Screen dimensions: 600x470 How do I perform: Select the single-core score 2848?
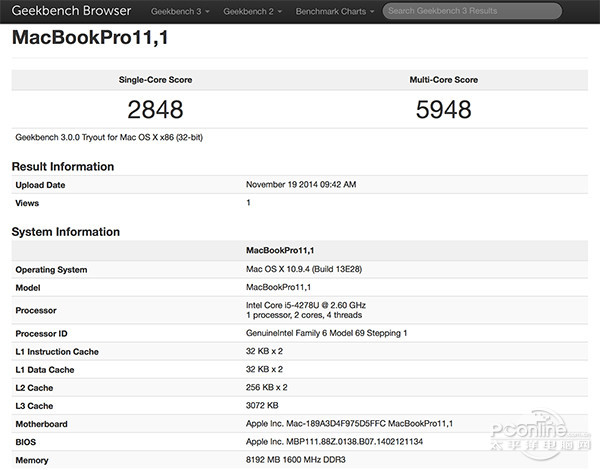pos(155,109)
